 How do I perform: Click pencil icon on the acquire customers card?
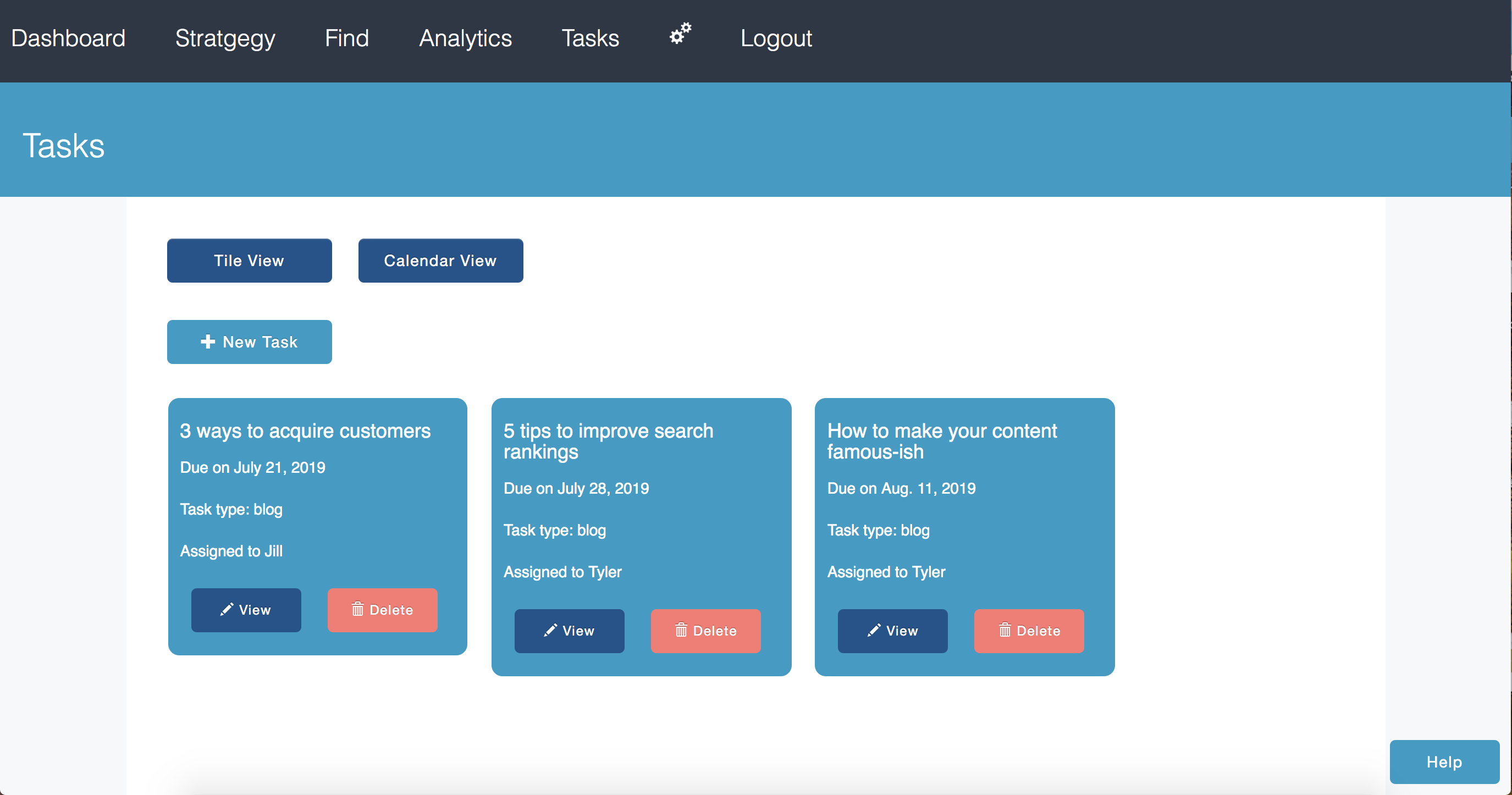click(227, 610)
